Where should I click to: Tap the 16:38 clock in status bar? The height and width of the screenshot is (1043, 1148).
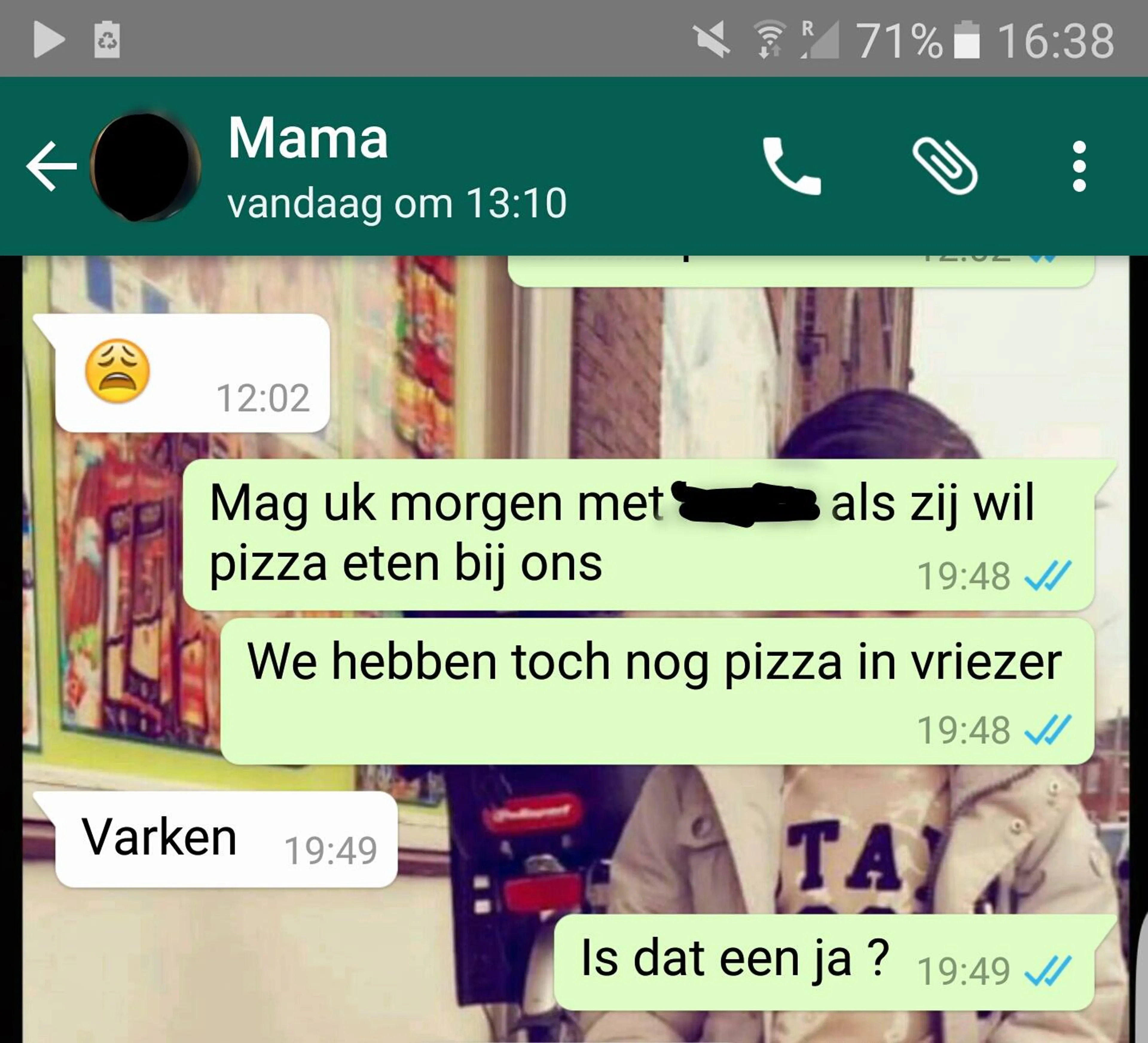1056,40
